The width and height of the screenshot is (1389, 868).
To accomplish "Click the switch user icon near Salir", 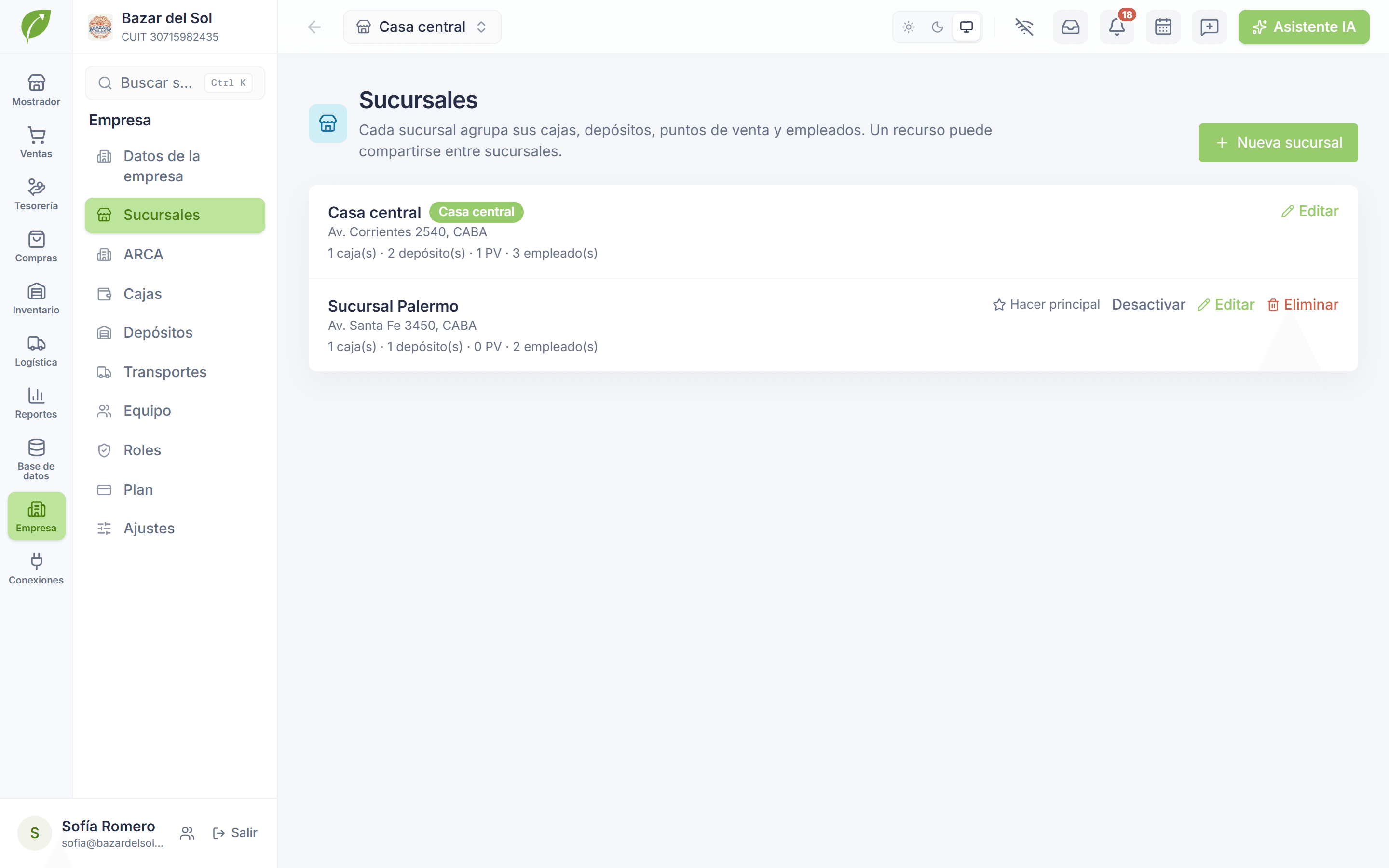I will click(187, 833).
